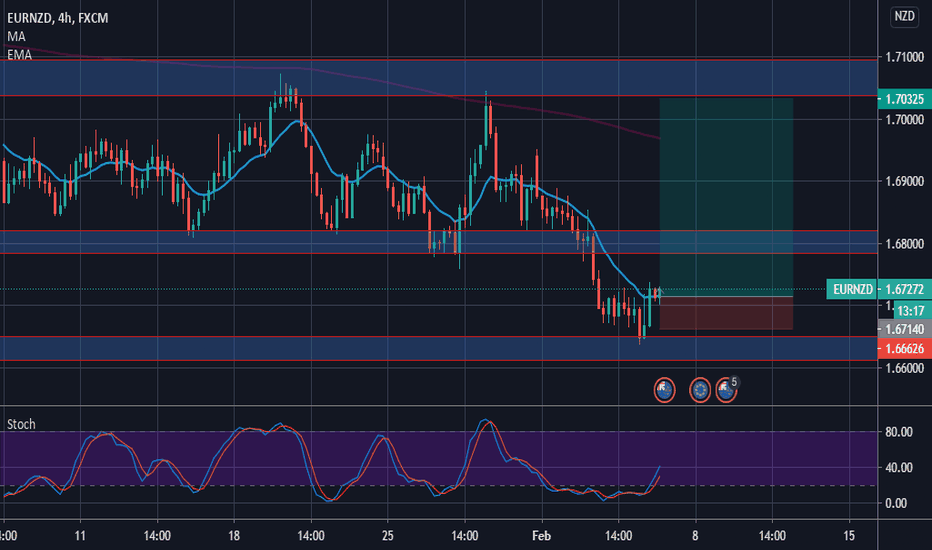Select the Stoch indicator label

21,424
